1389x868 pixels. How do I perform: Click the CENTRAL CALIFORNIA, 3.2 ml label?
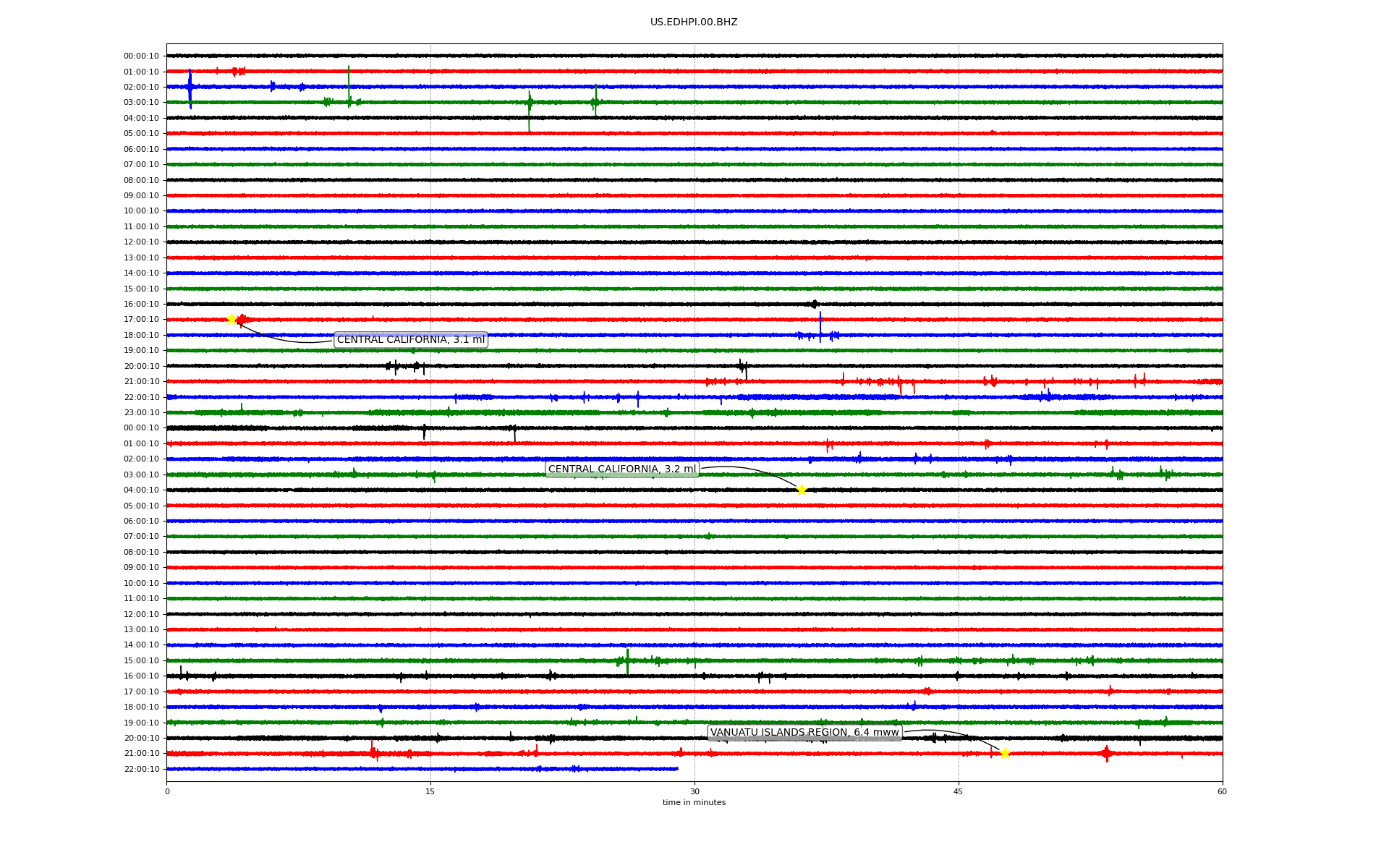click(x=621, y=469)
